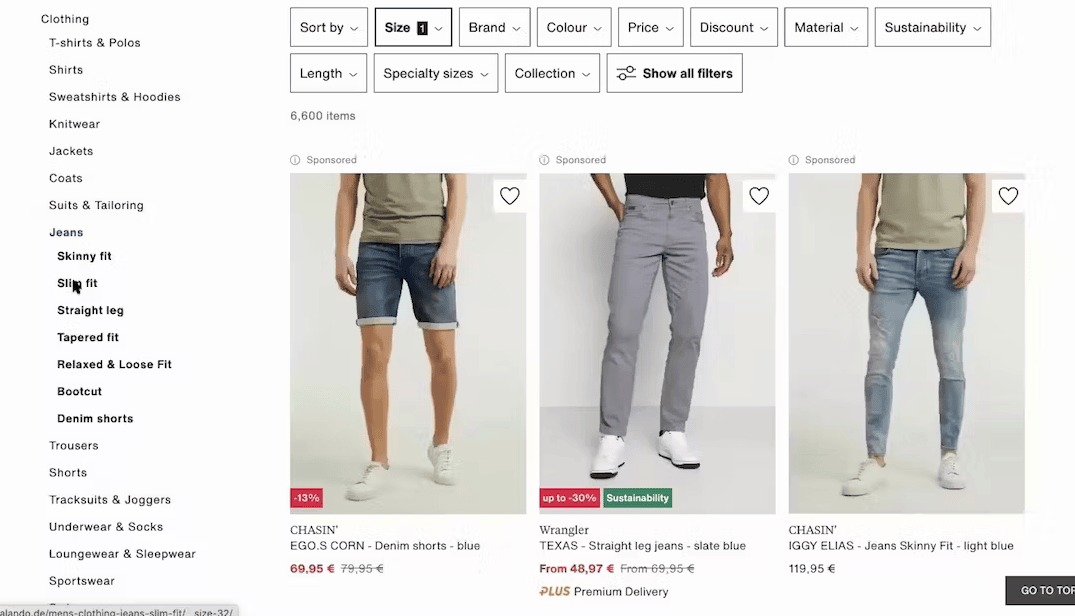Click the struck-through 79,95 € price
This screenshot has width=1075, height=616.
[361, 568]
